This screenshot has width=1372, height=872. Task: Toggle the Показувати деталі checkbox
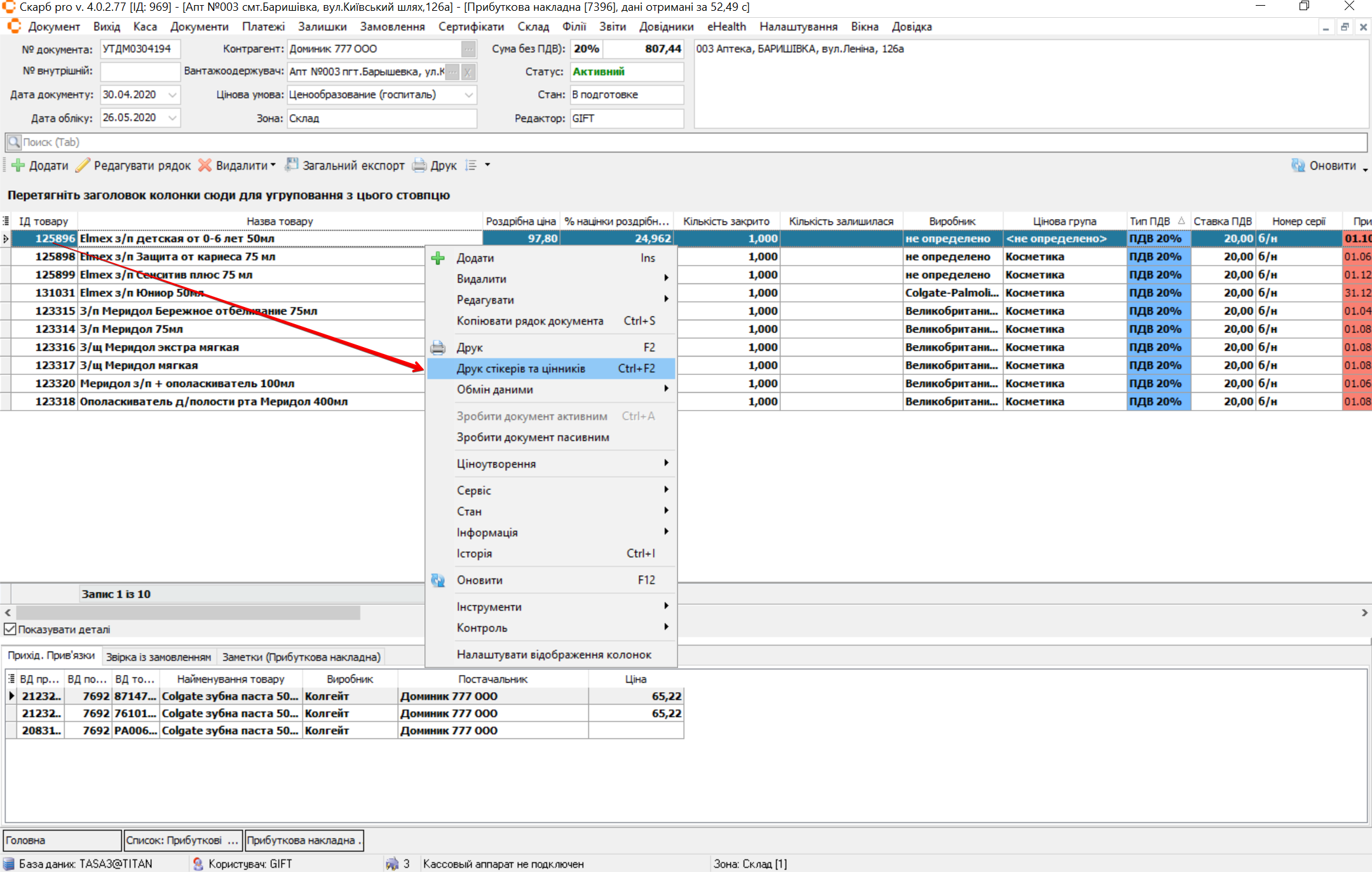point(10,629)
